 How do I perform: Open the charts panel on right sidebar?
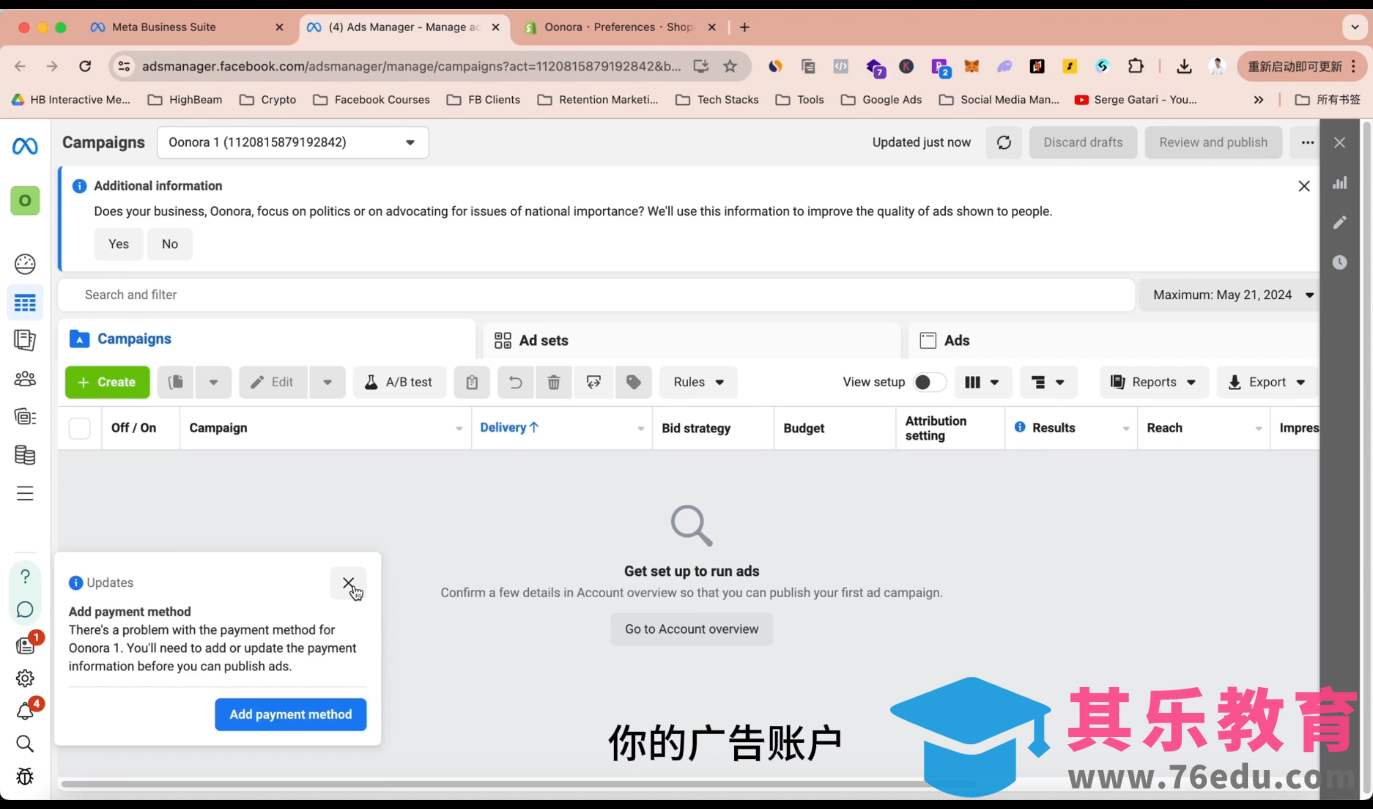[x=1340, y=183]
